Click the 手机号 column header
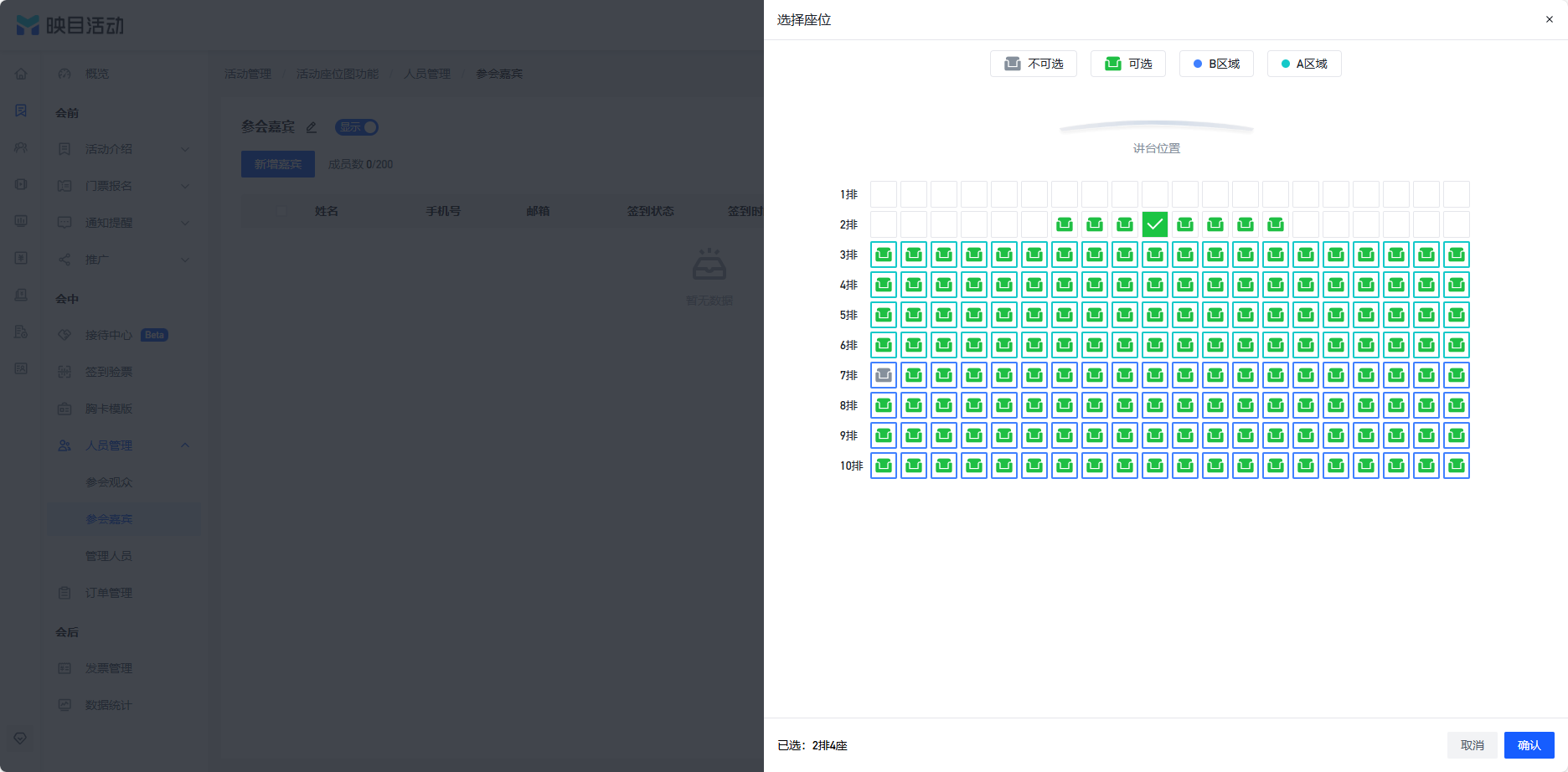The width and height of the screenshot is (1568, 772). coord(443,211)
